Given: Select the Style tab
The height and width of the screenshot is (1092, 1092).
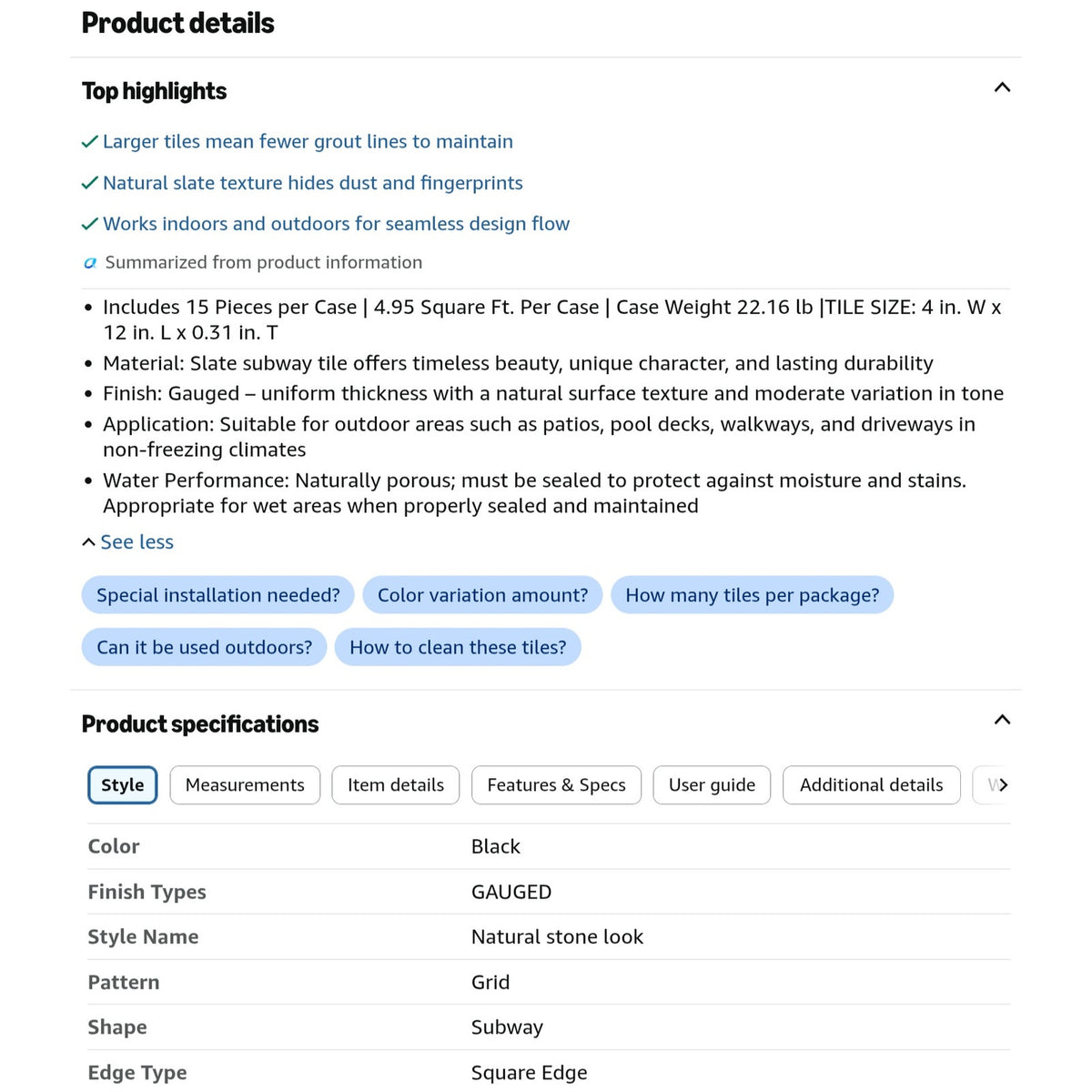Looking at the screenshot, I should coord(123,785).
